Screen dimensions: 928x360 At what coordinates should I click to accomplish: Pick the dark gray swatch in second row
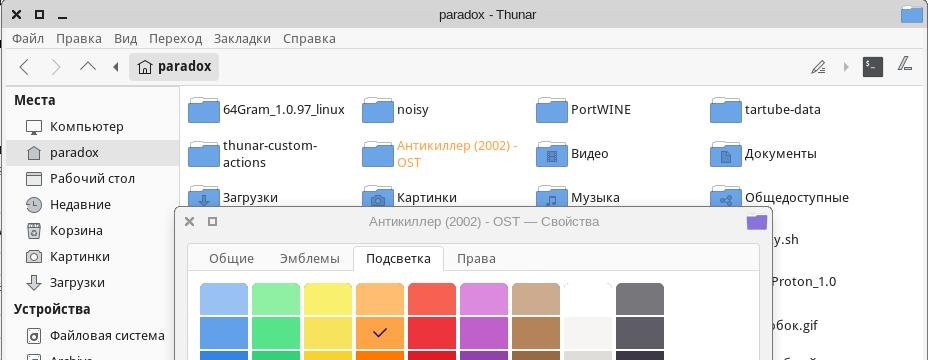point(640,333)
